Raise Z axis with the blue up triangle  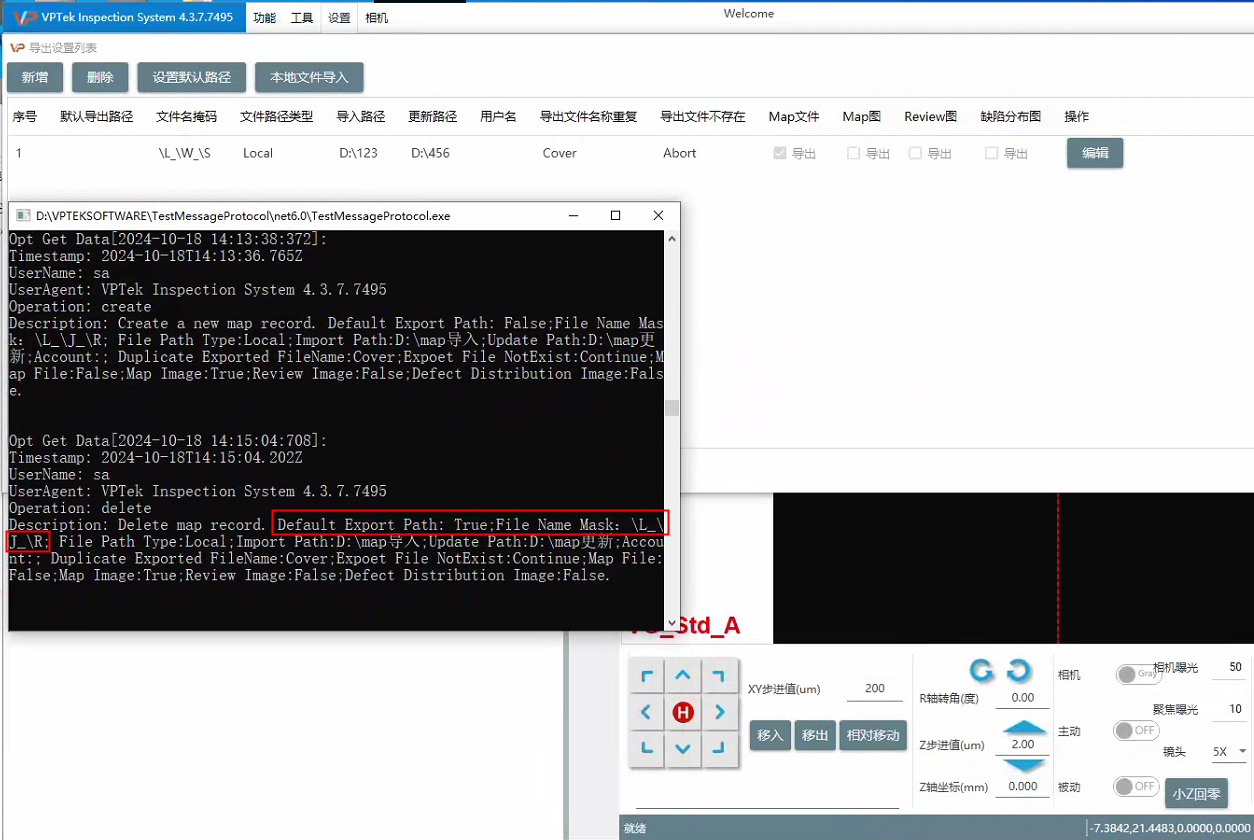(1024, 728)
